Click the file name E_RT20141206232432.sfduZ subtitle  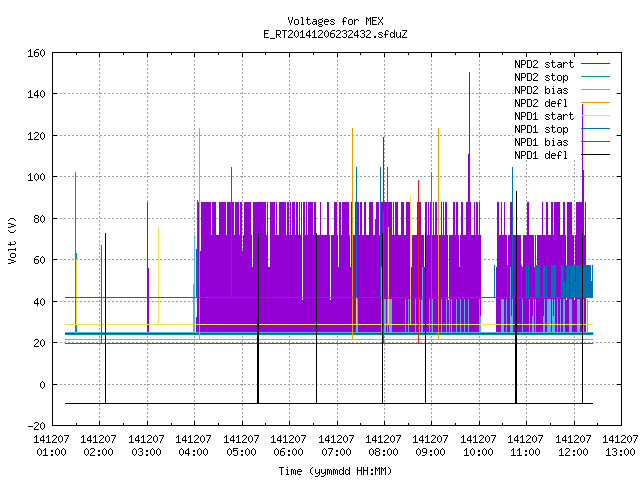(x=335, y=34)
